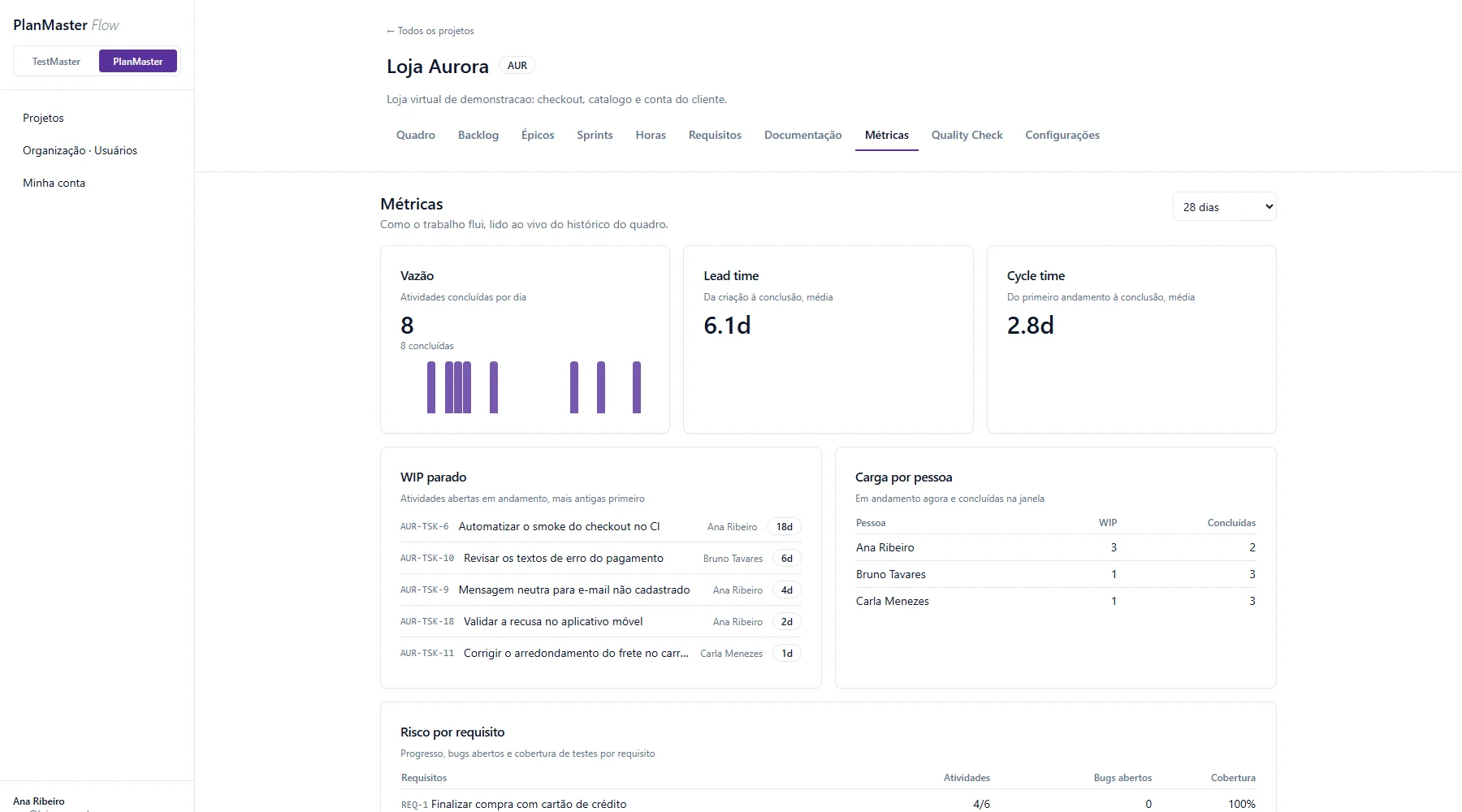
Task: Click the Cobertura column header
Action: point(1233,778)
